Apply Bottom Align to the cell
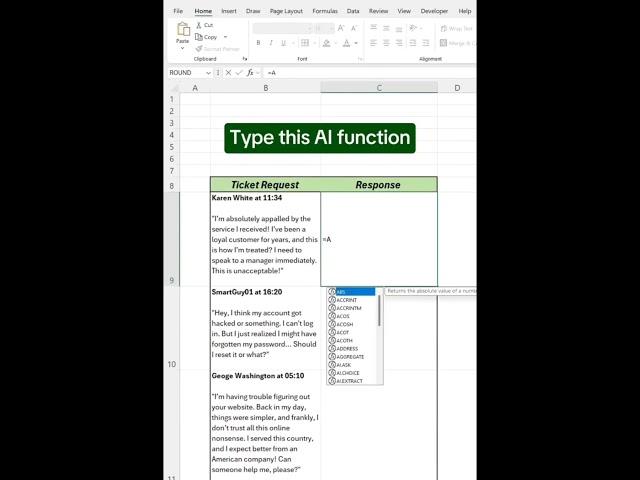 (399, 28)
